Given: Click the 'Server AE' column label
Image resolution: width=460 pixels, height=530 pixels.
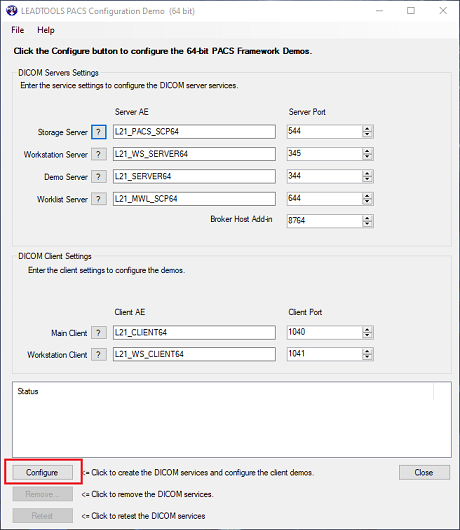Looking at the screenshot, I should 131,112.
